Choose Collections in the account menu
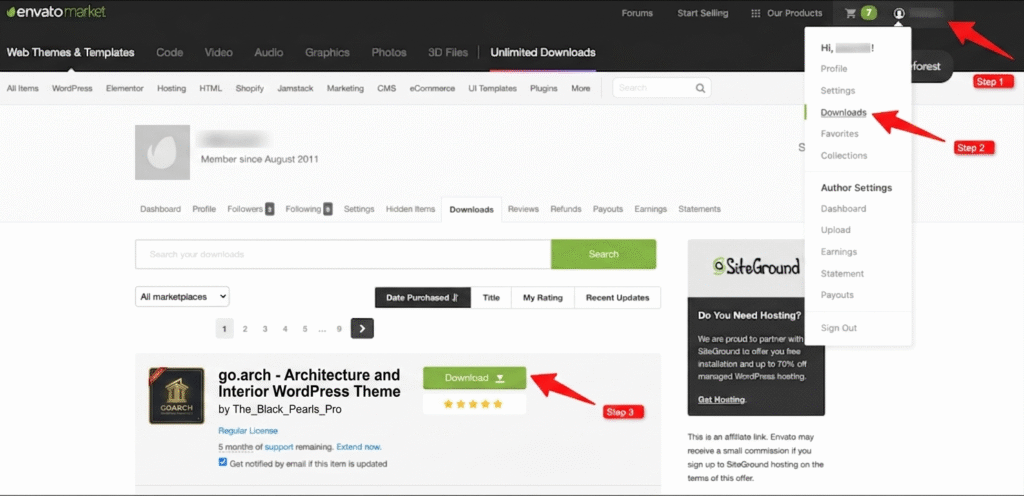 pyautogui.click(x=844, y=155)
